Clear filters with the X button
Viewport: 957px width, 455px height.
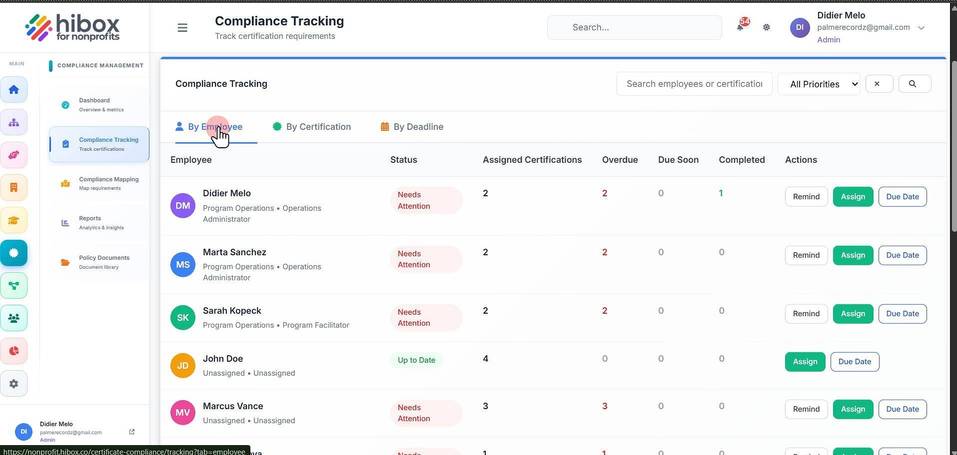click(x=877, y=84)
